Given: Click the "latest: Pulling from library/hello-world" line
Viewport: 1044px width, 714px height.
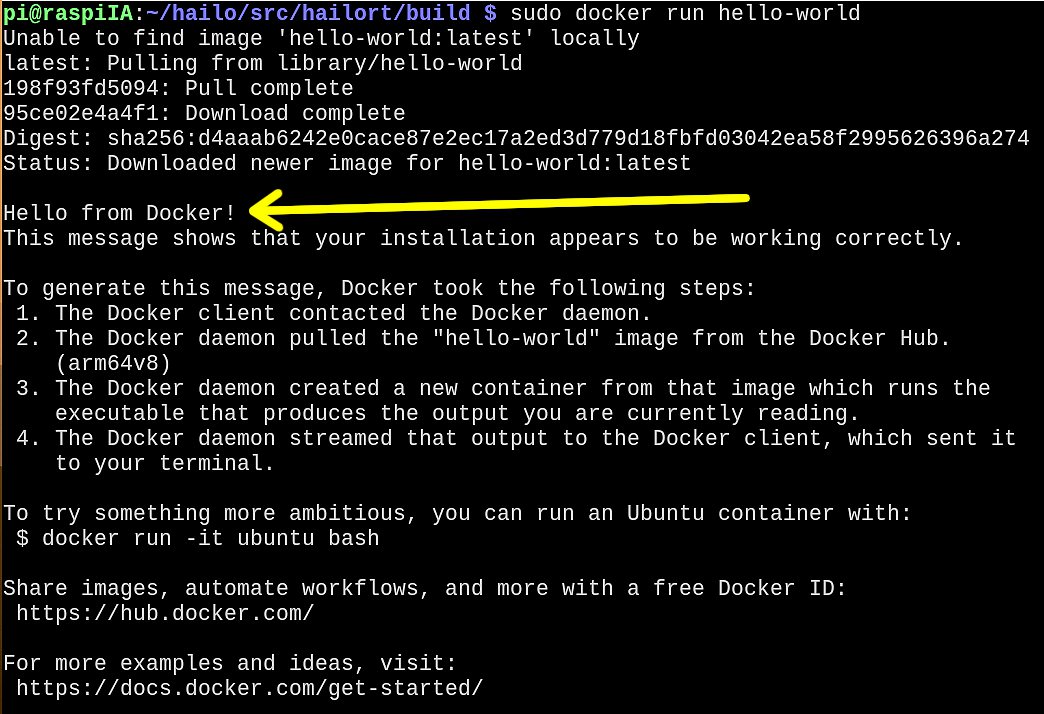Looking at the screenshot, I should click(x=262, y=63).
